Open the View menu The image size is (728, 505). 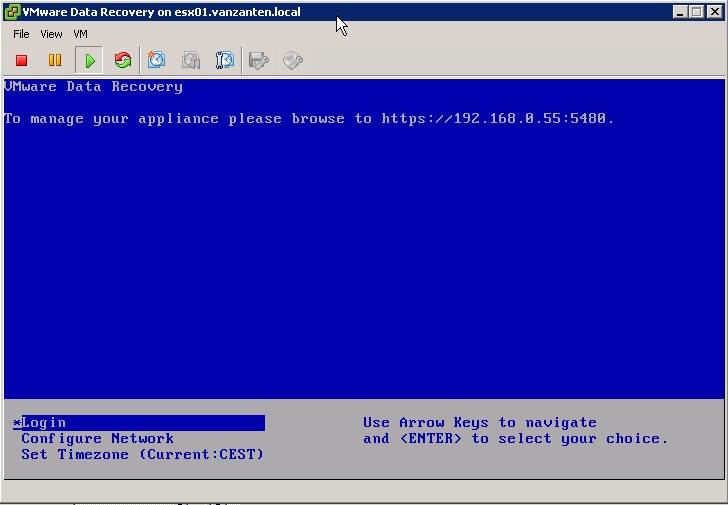51,34
